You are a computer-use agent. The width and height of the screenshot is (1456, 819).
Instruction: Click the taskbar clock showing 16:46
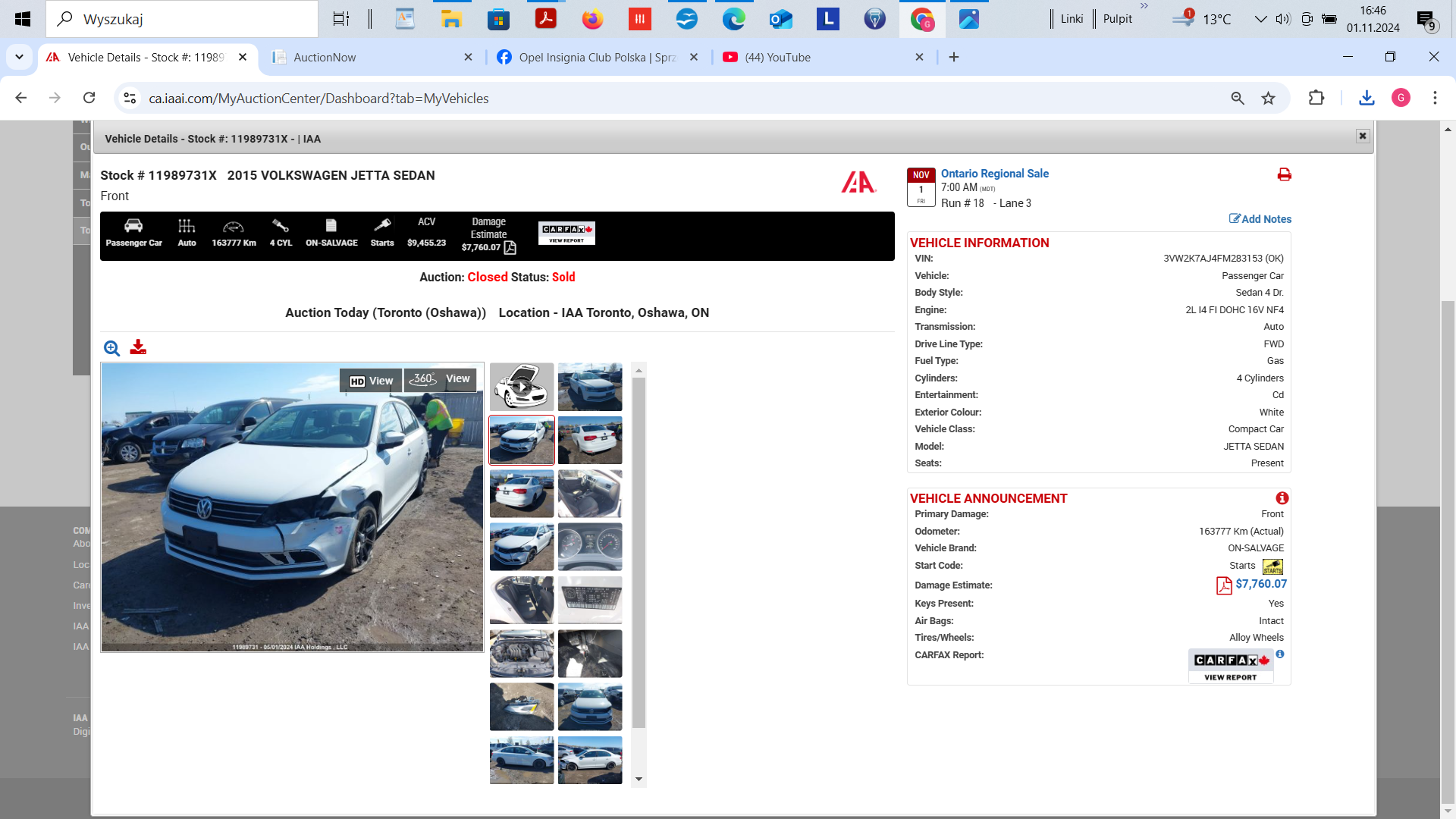click(x=1373, y=19)
